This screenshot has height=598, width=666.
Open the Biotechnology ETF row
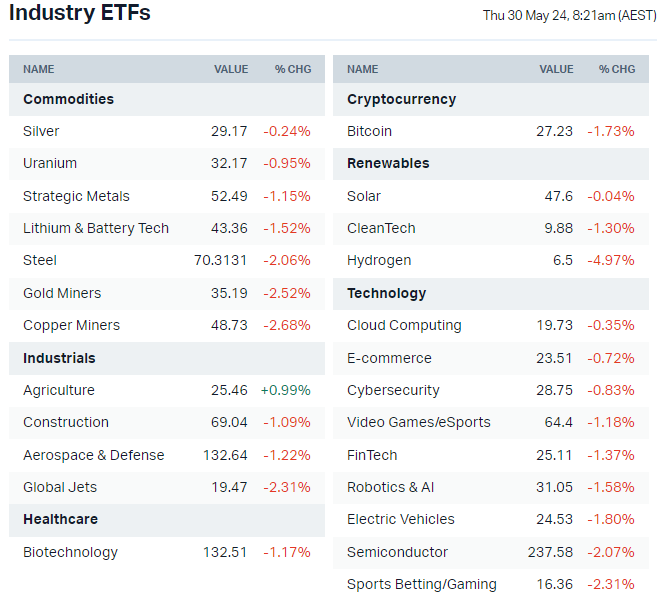(70, 552)
